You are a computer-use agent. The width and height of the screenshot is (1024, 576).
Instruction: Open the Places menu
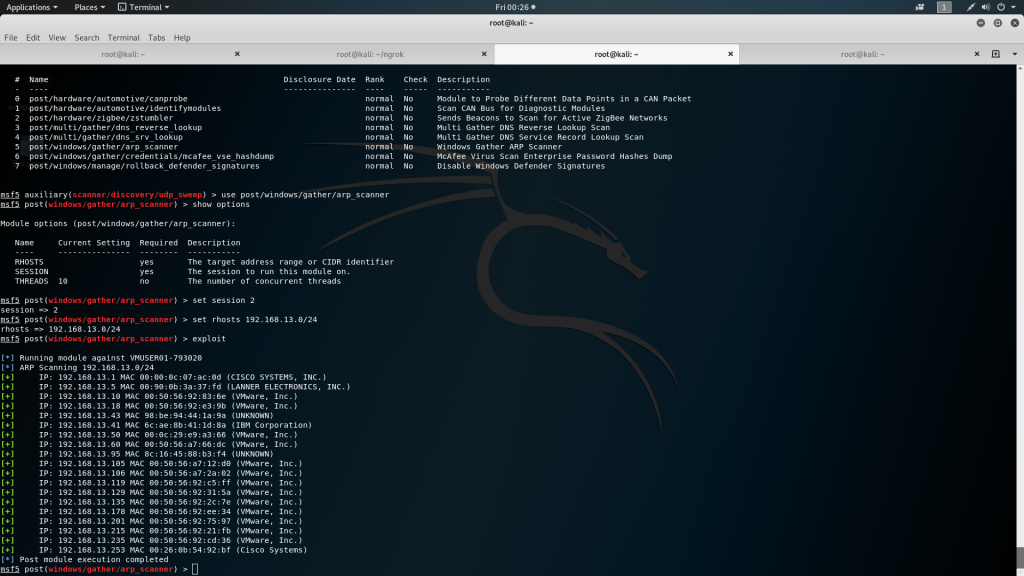click(89, 7)
